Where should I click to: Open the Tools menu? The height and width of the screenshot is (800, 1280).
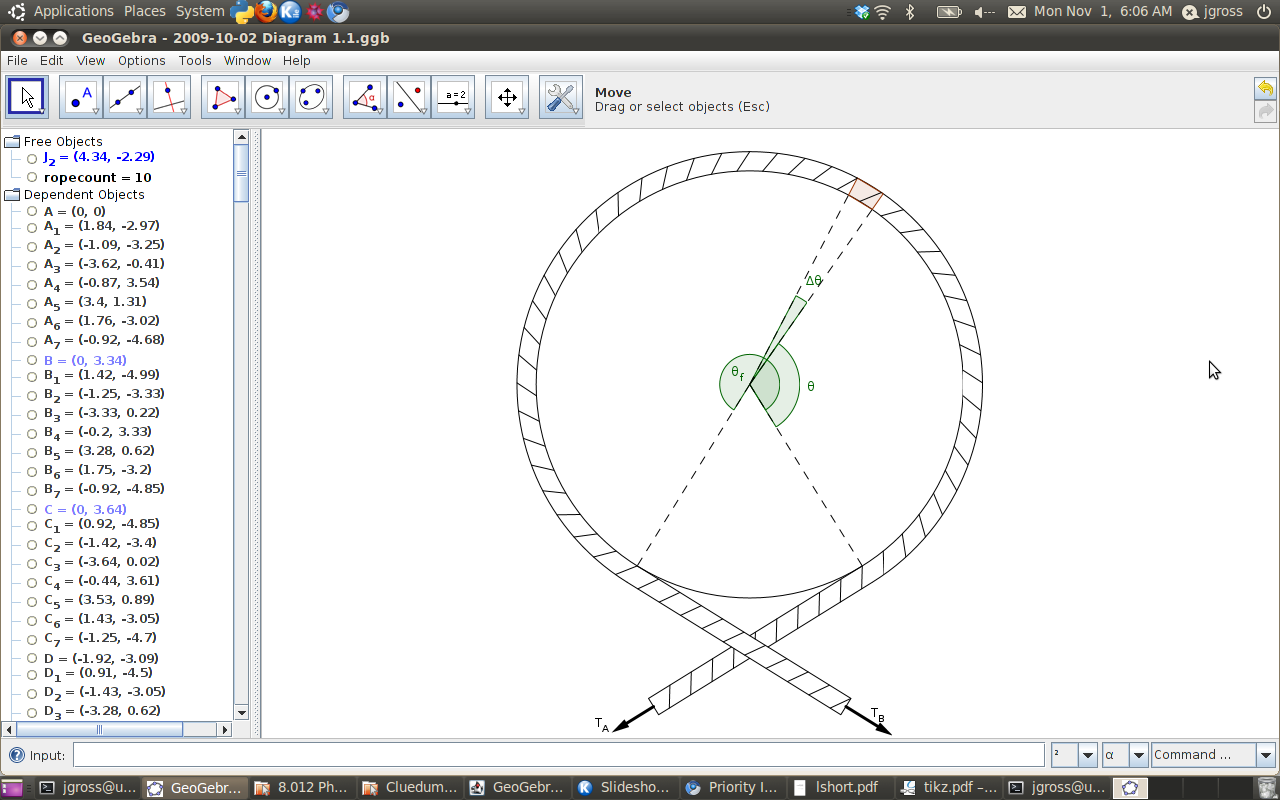click(195, 61)
